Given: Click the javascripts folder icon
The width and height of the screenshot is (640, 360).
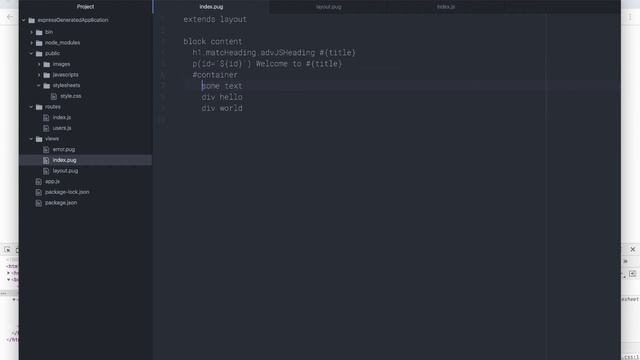Looking at the screenshot, I should click(x=47, y=75).
